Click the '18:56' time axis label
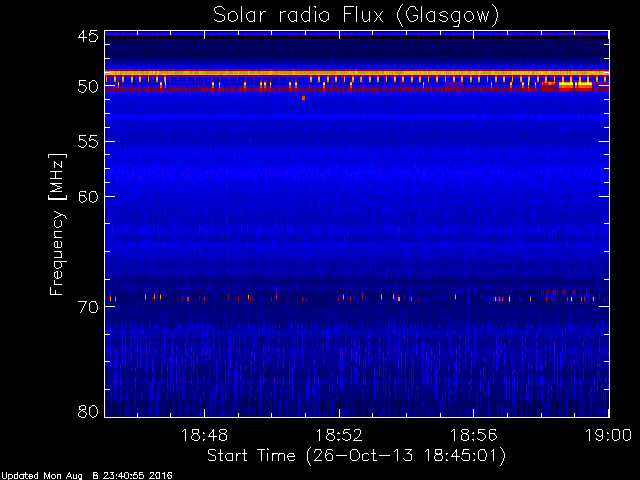640x480 pixels. pyautogui.click(x=473, y=435)
